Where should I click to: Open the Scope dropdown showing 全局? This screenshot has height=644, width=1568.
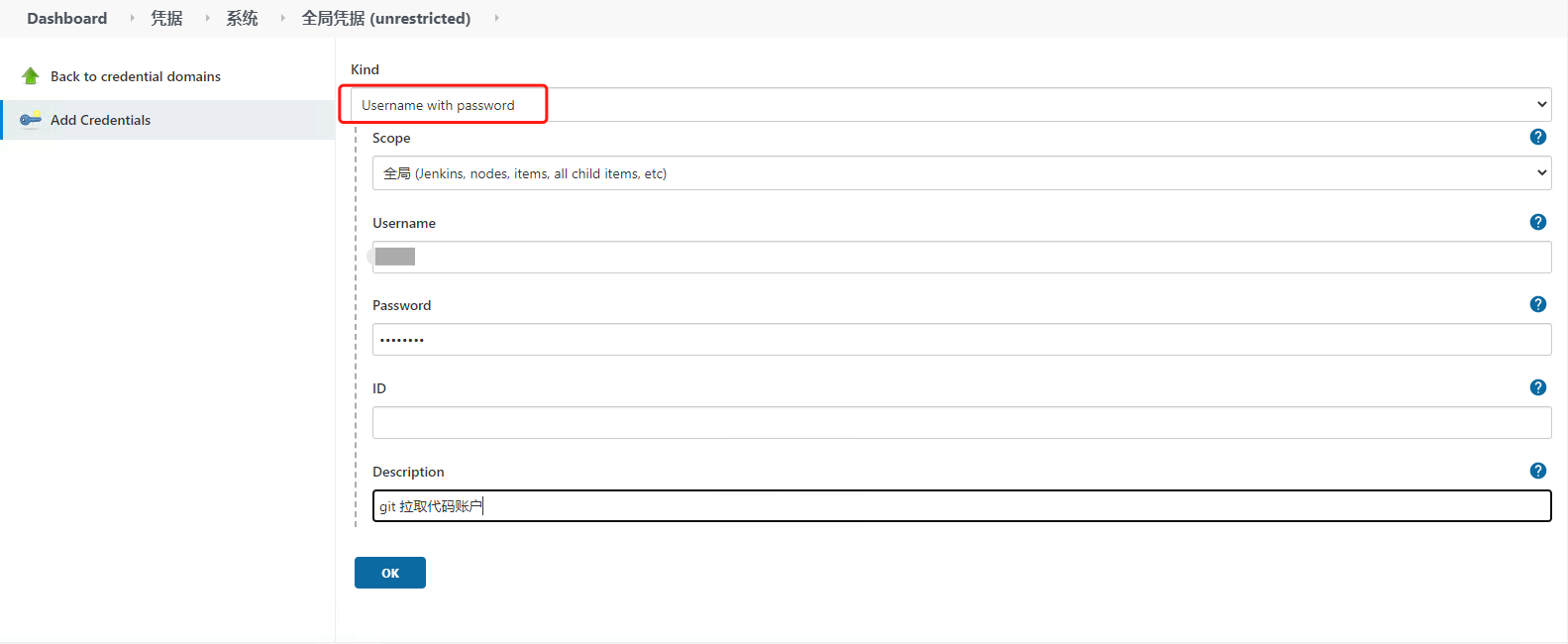click(x=962, y=172)
